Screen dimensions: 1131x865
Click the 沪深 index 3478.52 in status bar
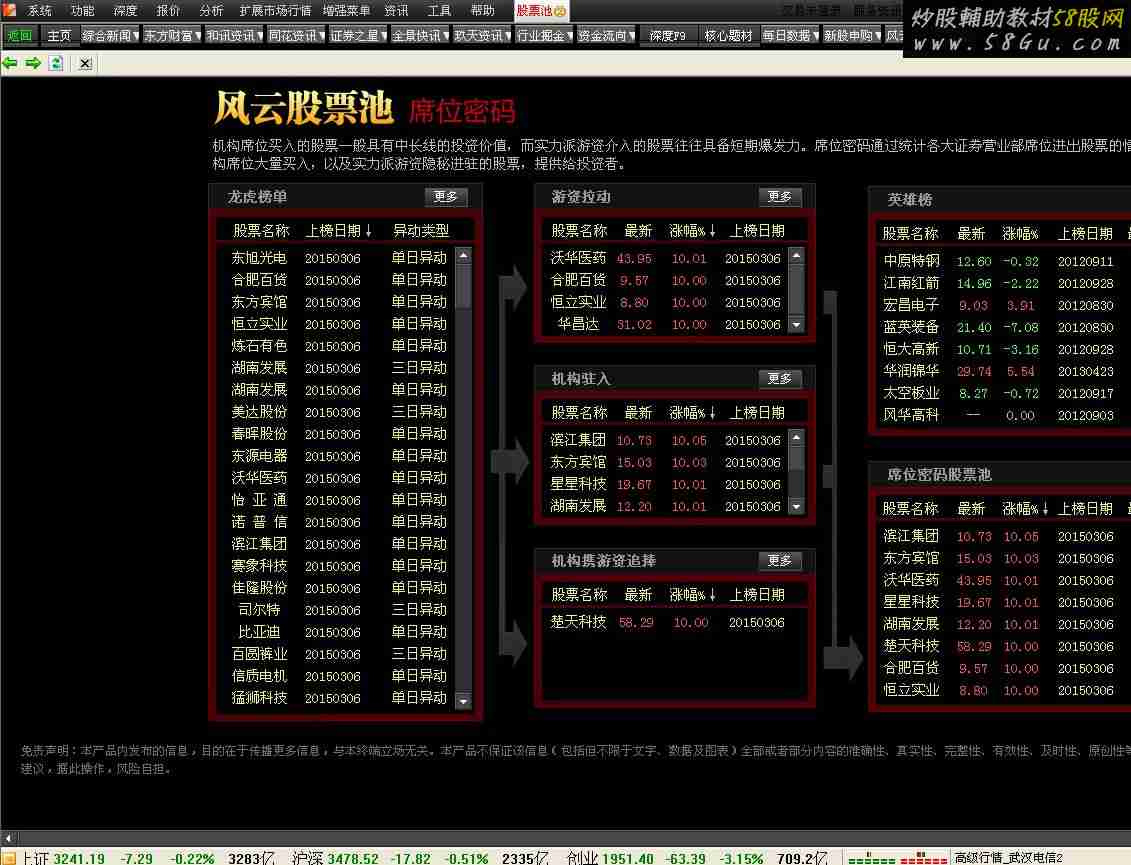click(x=353, y=859)
